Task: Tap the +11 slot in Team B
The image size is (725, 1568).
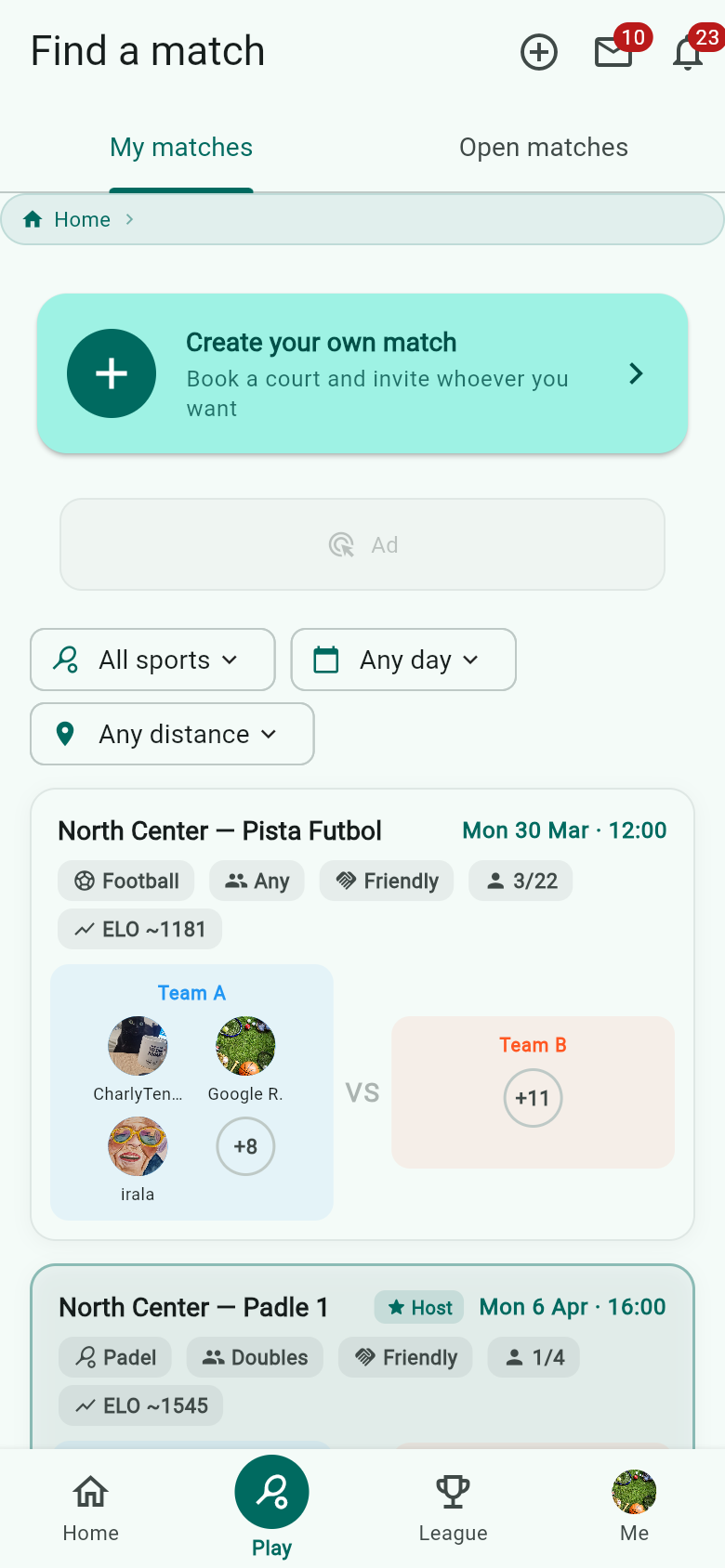Action: [x=533, y=1098]
